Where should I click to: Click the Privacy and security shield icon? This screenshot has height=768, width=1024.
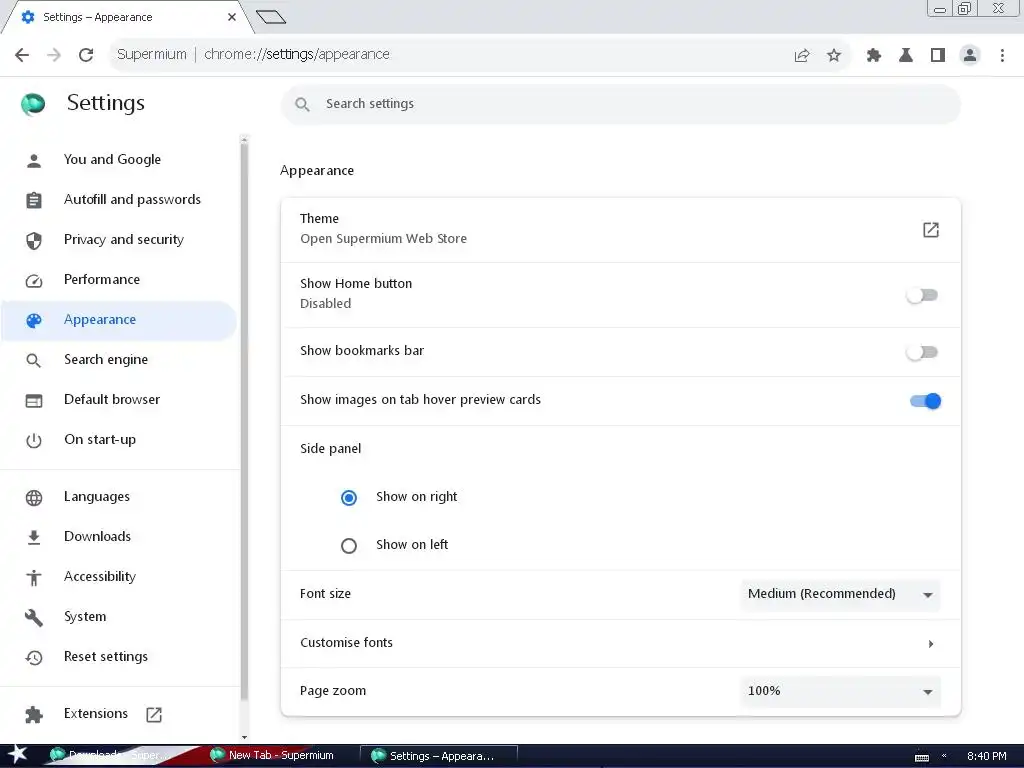point(34,240)
